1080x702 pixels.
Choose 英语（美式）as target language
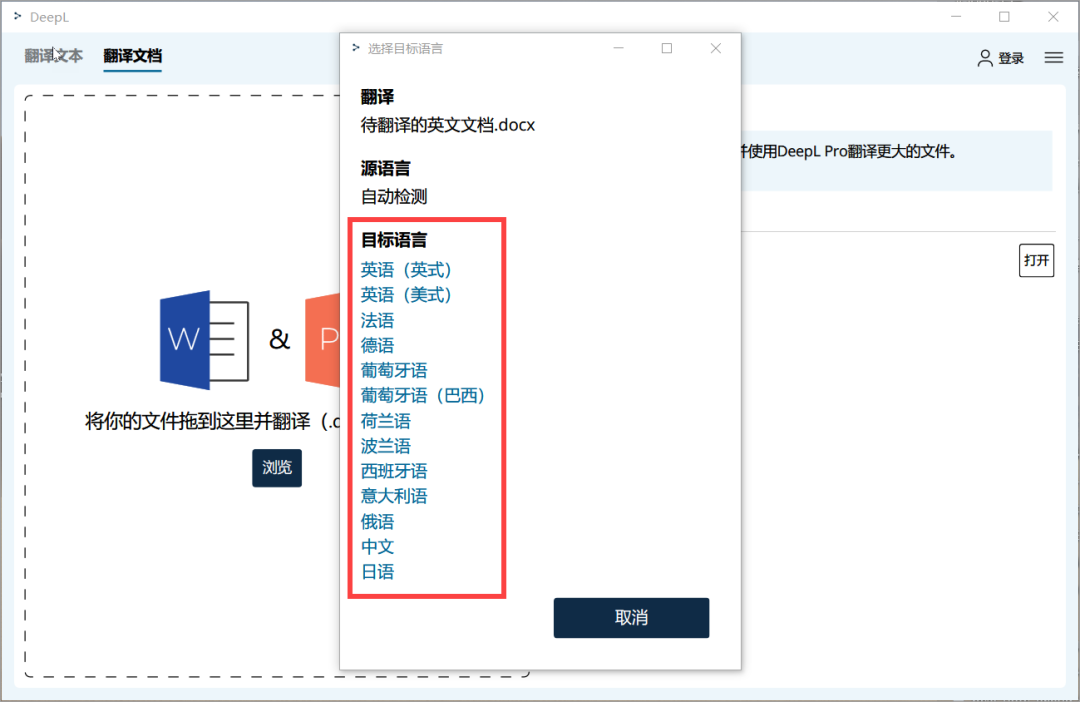tap(406, 295)
